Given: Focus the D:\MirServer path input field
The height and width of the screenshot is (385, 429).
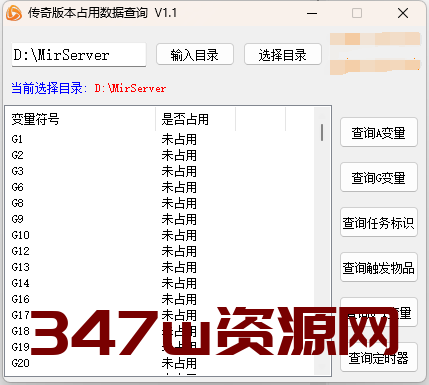Looking at the screenshot, I should pos(79,55).
